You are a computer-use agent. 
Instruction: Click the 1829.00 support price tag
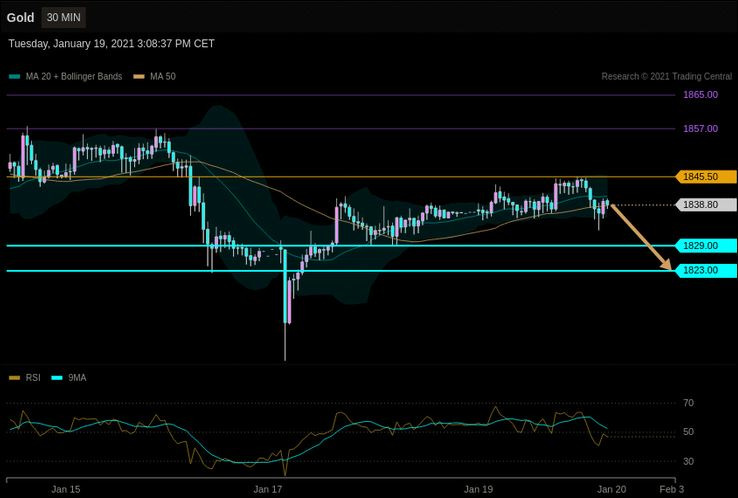[706, 246]
